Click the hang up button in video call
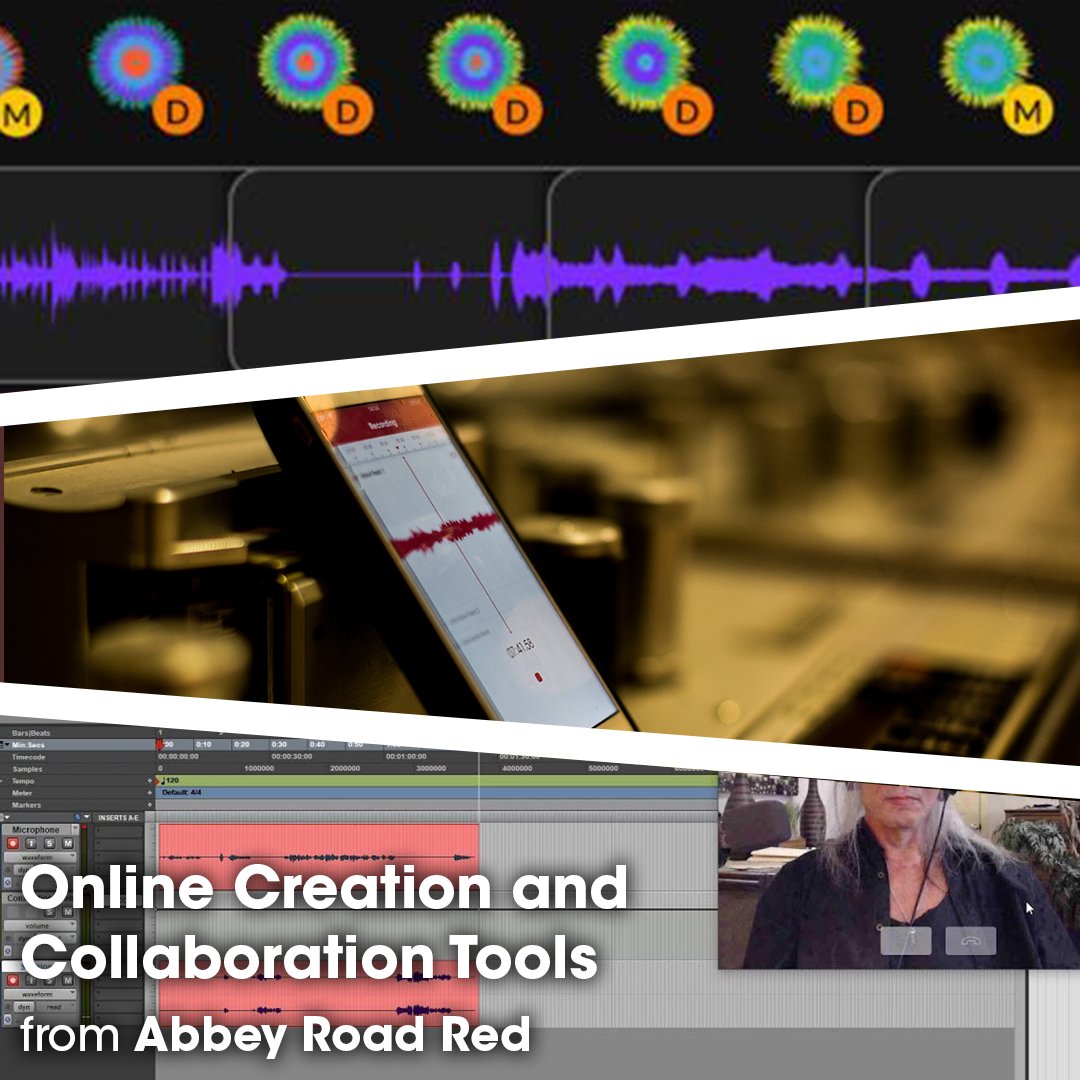Screen dimensions: 1080x1080 [970, 941]
